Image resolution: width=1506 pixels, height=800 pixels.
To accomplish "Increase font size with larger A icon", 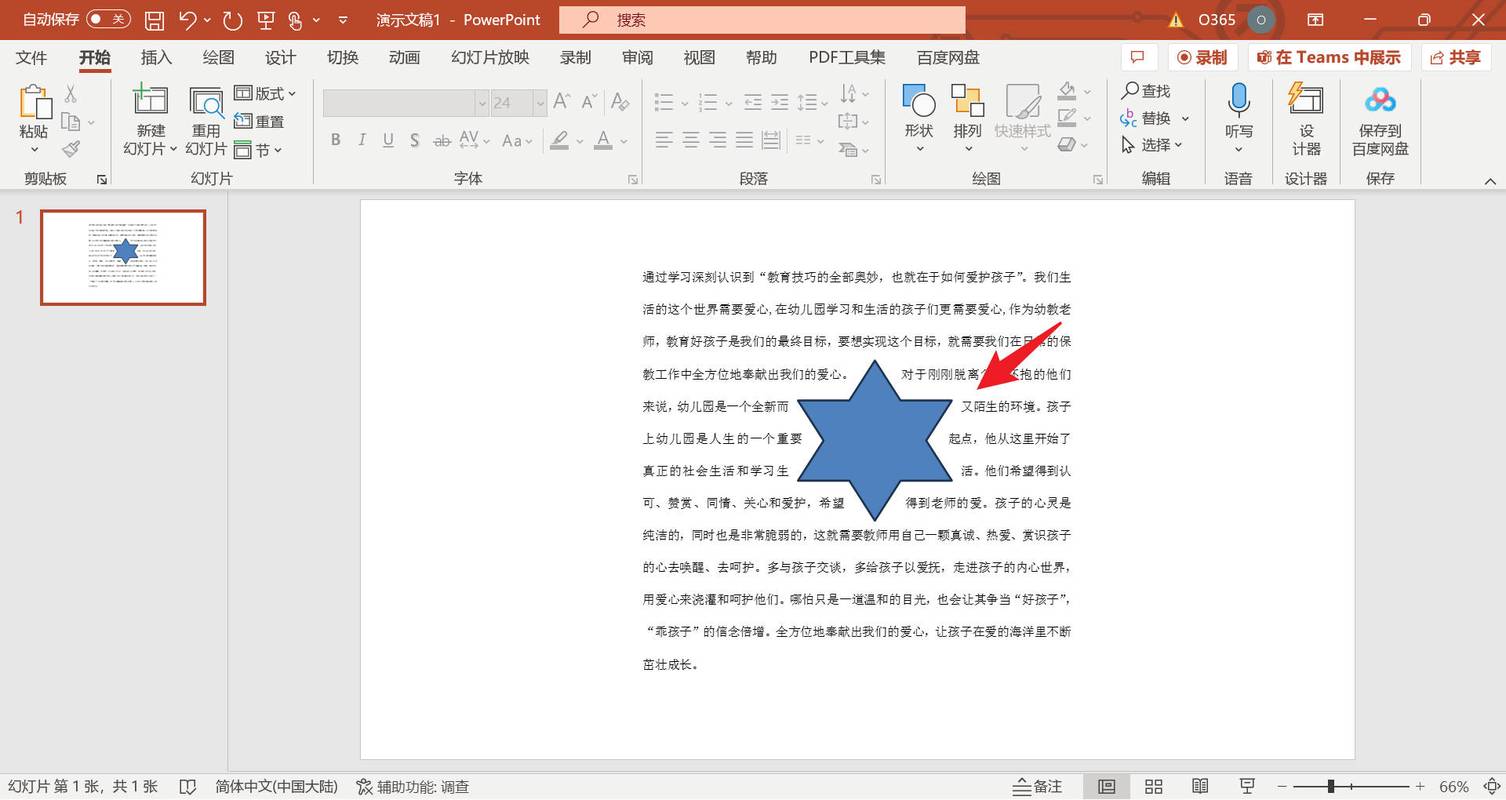I will (562, 101).
